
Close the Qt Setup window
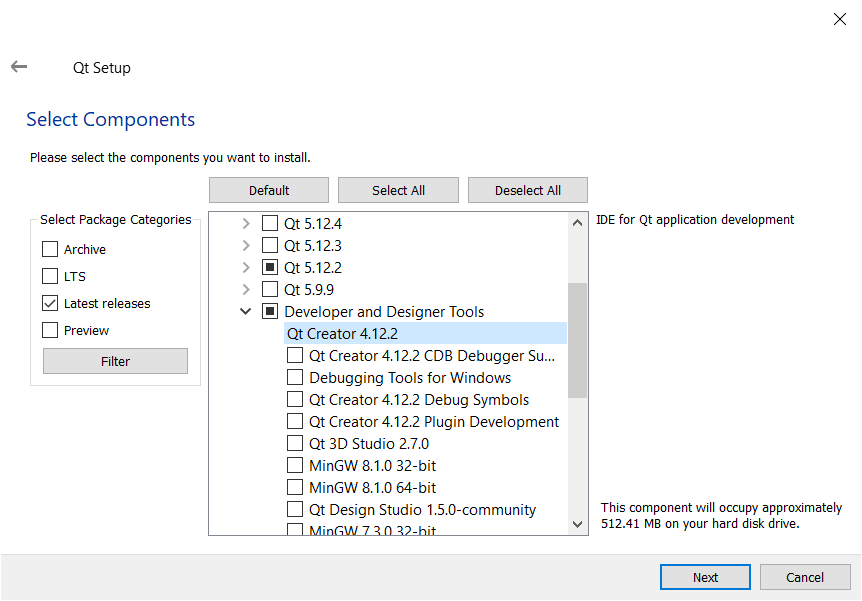[839, 19]
